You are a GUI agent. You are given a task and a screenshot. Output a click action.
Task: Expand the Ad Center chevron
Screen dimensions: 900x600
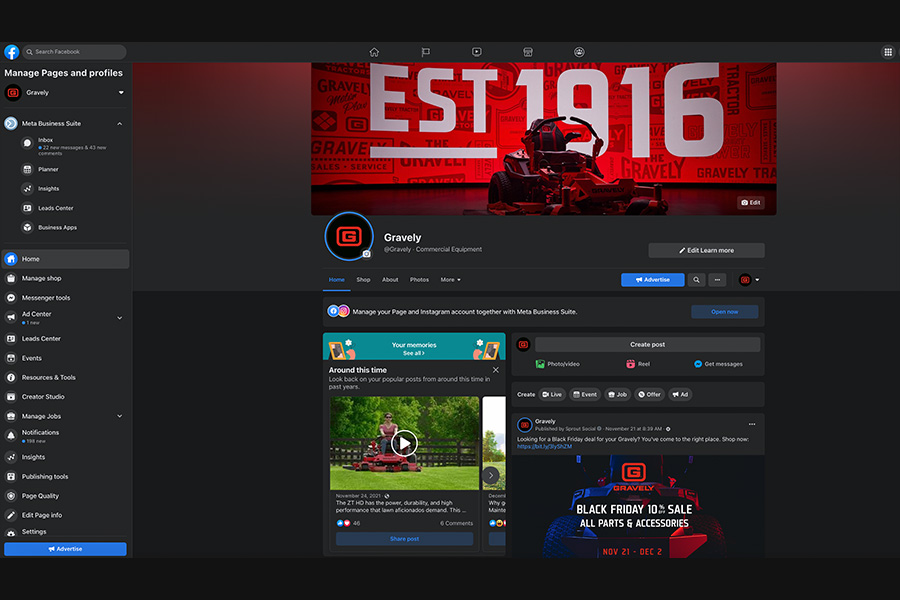tap(119, 318)
